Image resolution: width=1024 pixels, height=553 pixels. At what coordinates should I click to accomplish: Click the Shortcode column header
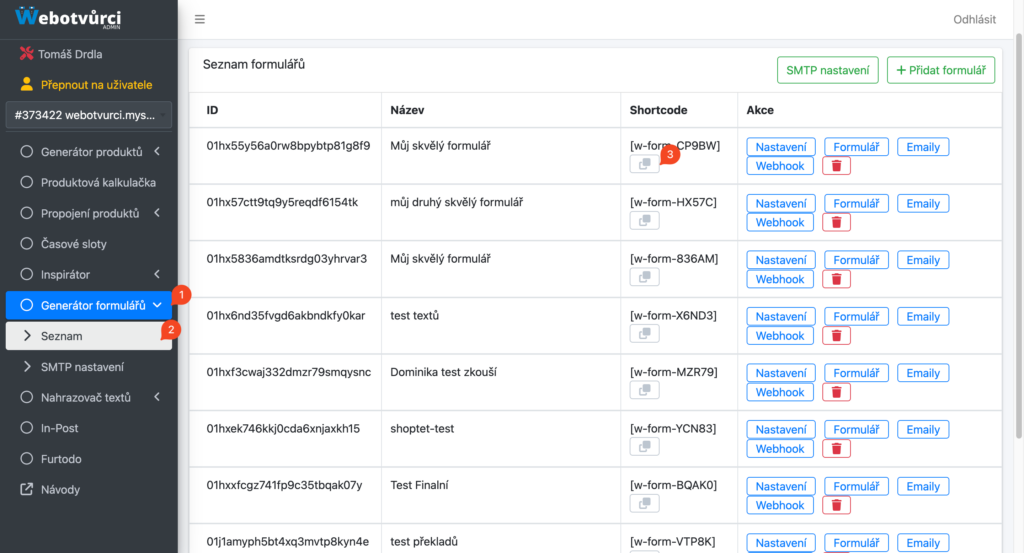coord(658,110)
